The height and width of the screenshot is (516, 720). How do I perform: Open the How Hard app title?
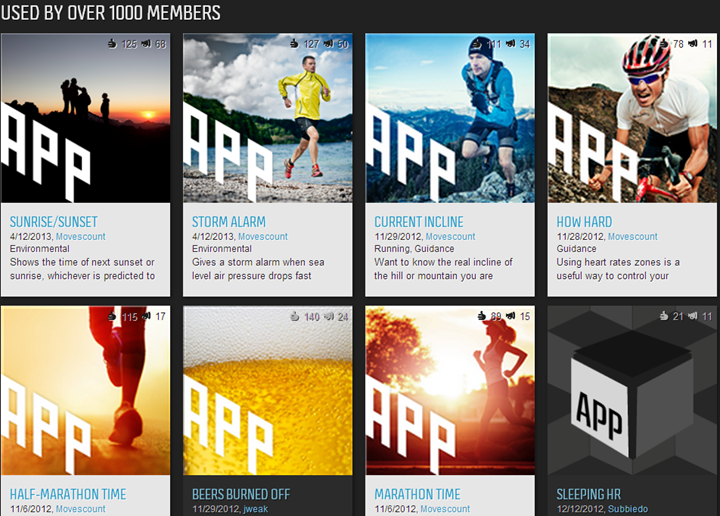coord(584,222)
